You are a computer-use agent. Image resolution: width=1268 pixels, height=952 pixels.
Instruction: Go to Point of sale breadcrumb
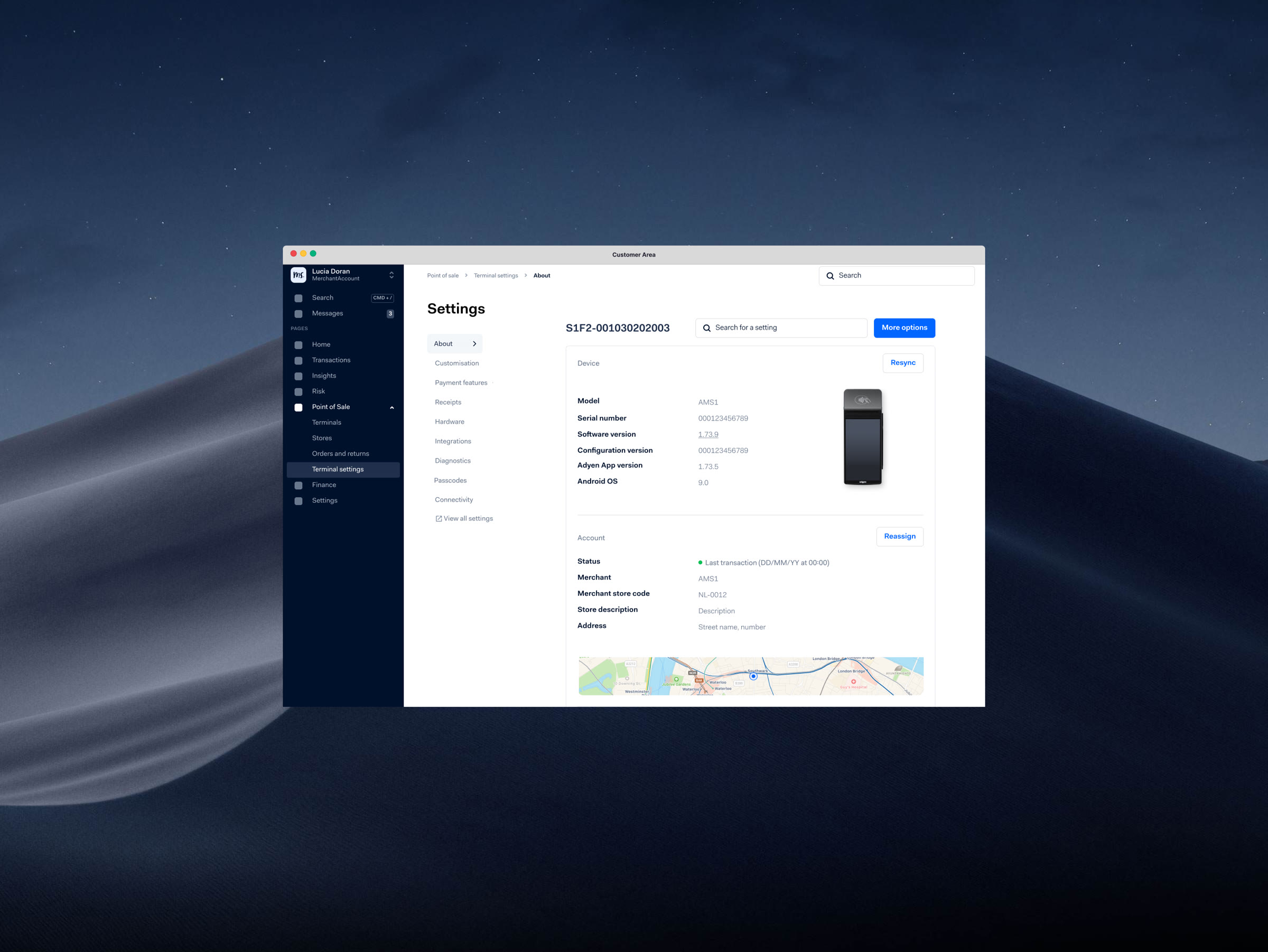tap(443, 276)
